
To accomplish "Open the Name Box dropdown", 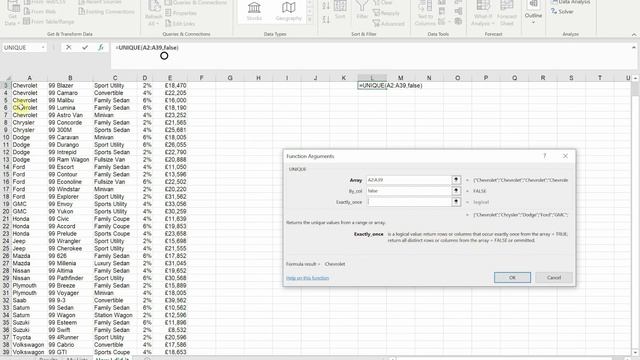I will (43, 48).
